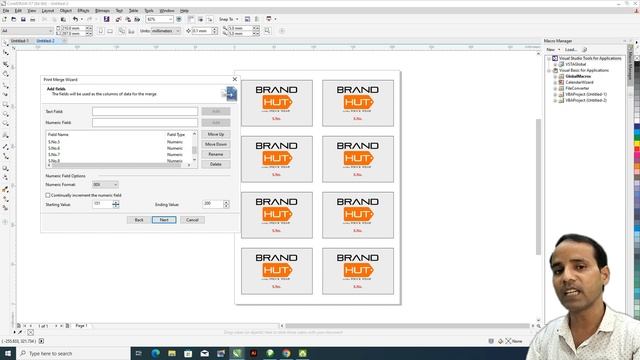Image resolution: width=640 pixels, height=360 pixels.
Task: Open the Layout menu
Action: pos(48,11)
